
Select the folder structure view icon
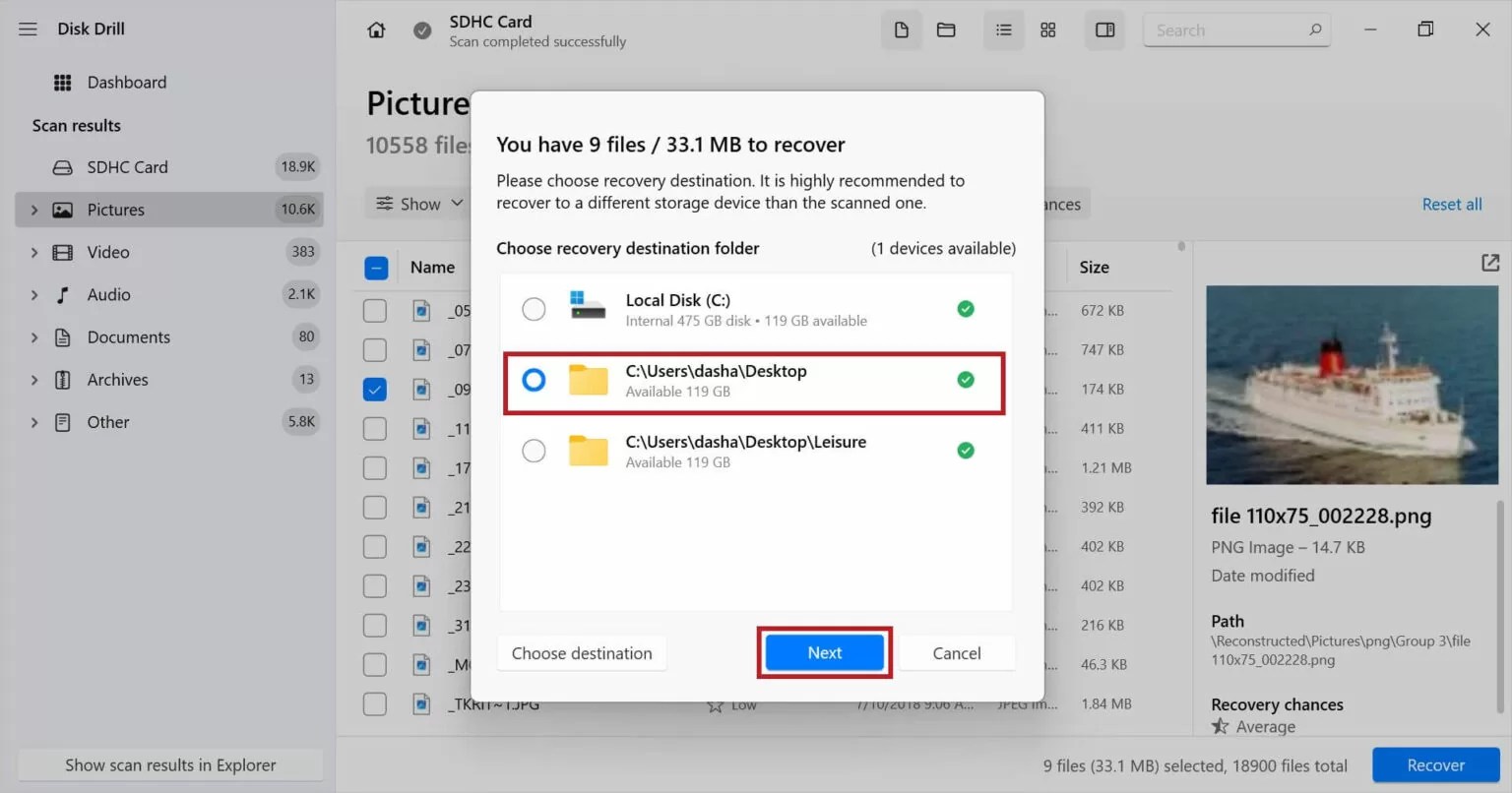(x=946, y=30)
